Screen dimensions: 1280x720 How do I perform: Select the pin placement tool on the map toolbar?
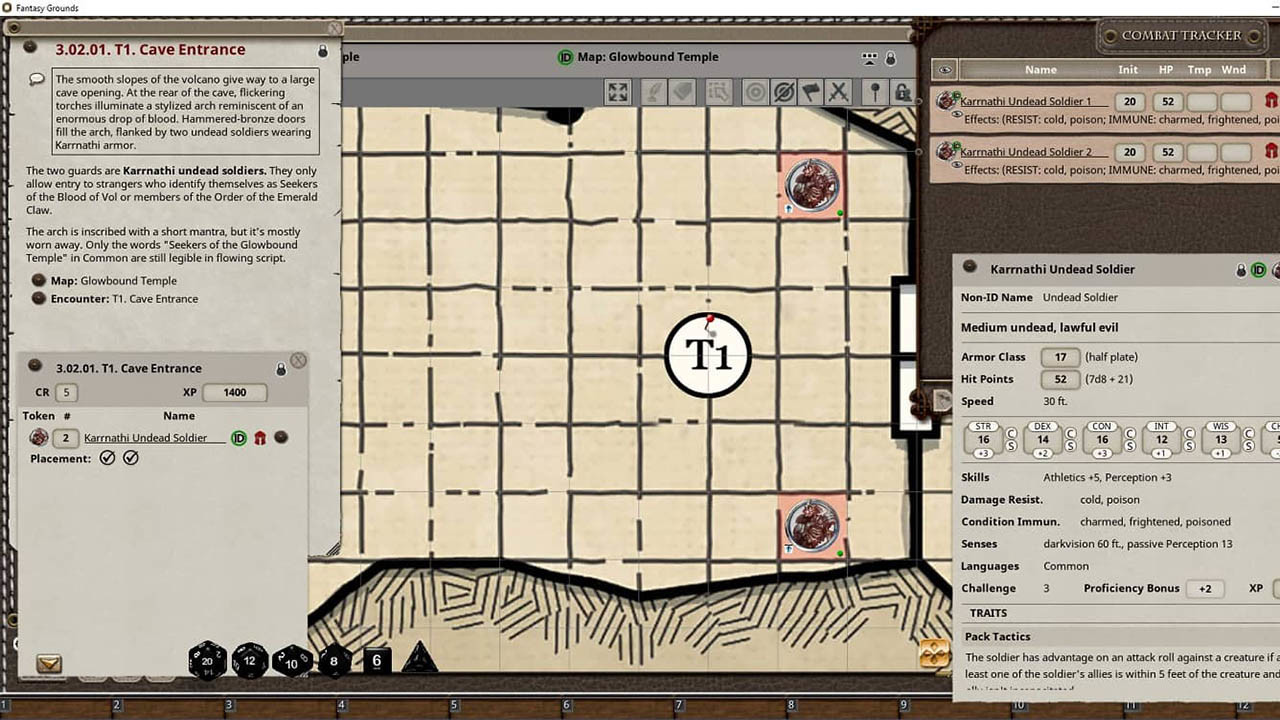coord(876,92)
